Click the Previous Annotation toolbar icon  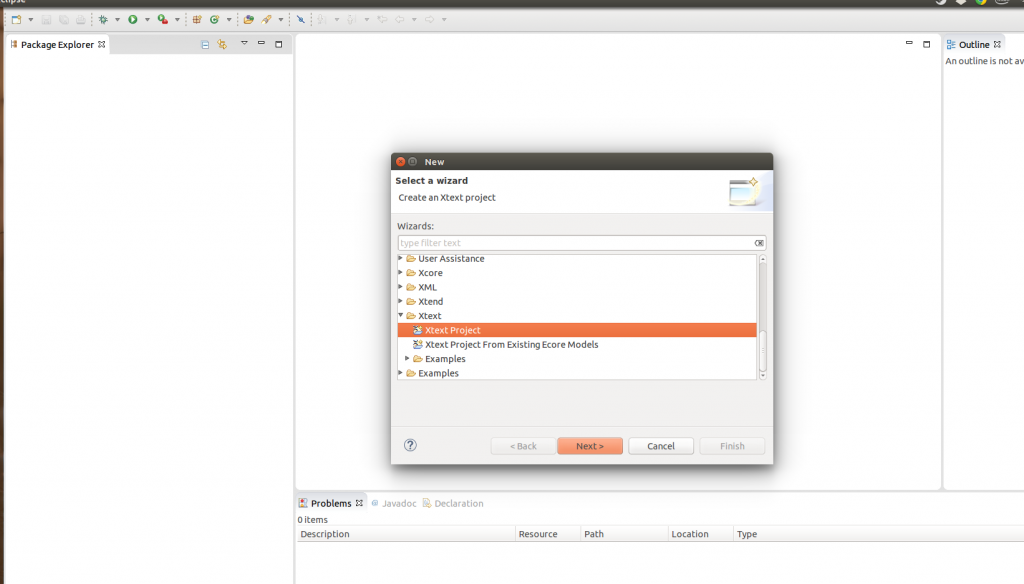coord(351,20)
